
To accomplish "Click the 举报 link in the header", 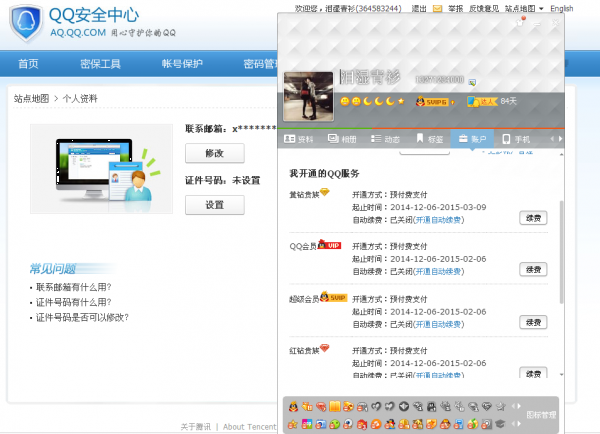I will (455, 8).
